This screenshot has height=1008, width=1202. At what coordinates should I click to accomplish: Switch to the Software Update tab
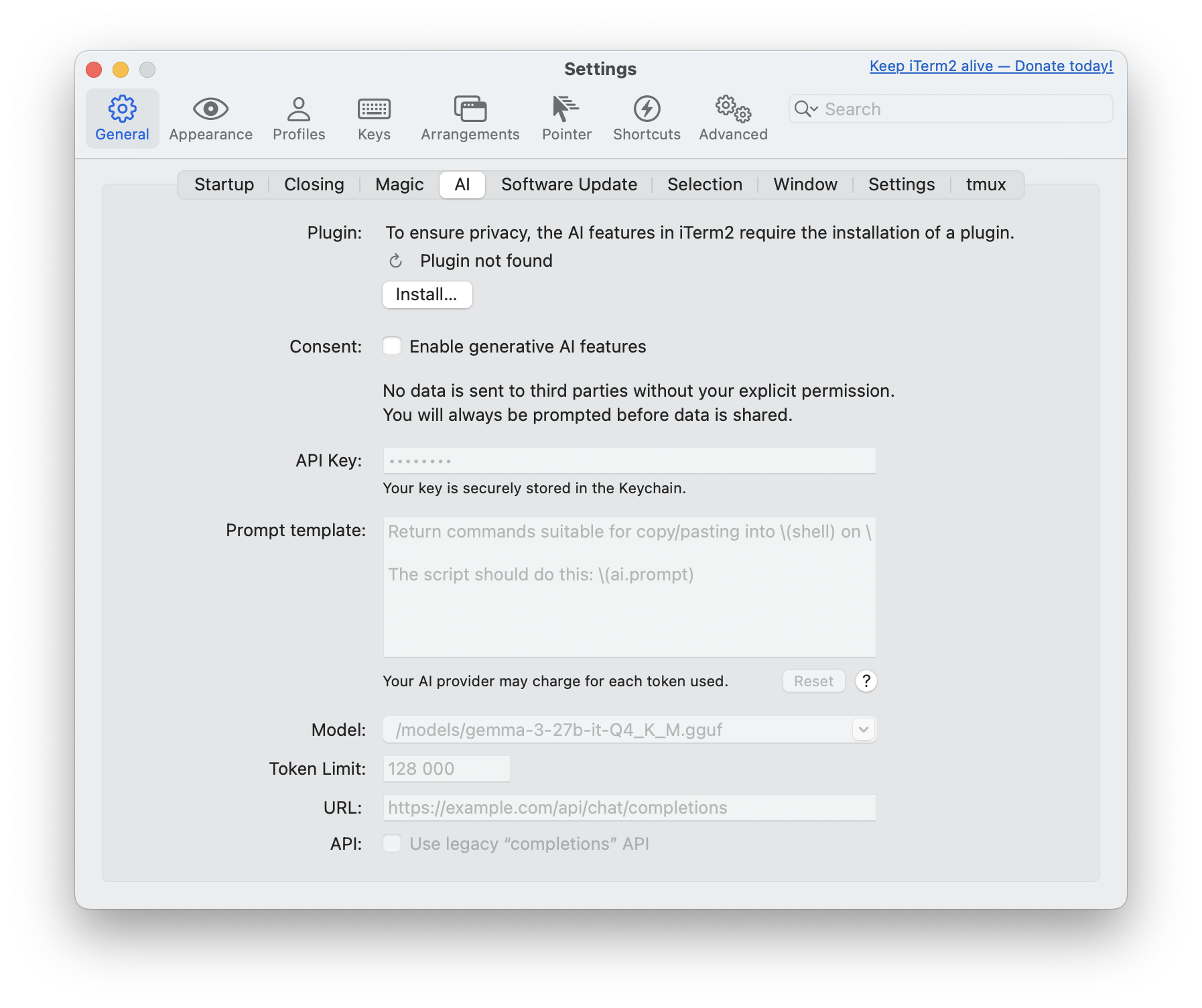pyautogui.click(x=568, y=184)
